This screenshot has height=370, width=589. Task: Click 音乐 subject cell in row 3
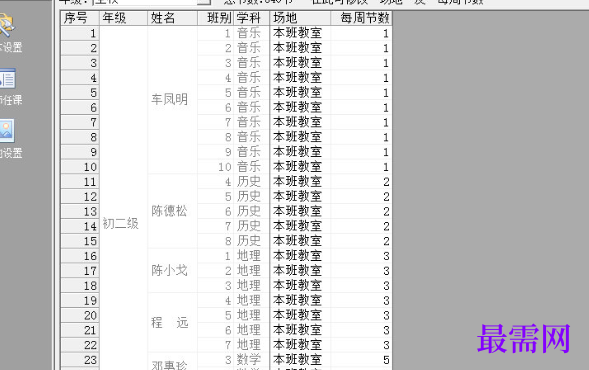(x=252, y=63)
